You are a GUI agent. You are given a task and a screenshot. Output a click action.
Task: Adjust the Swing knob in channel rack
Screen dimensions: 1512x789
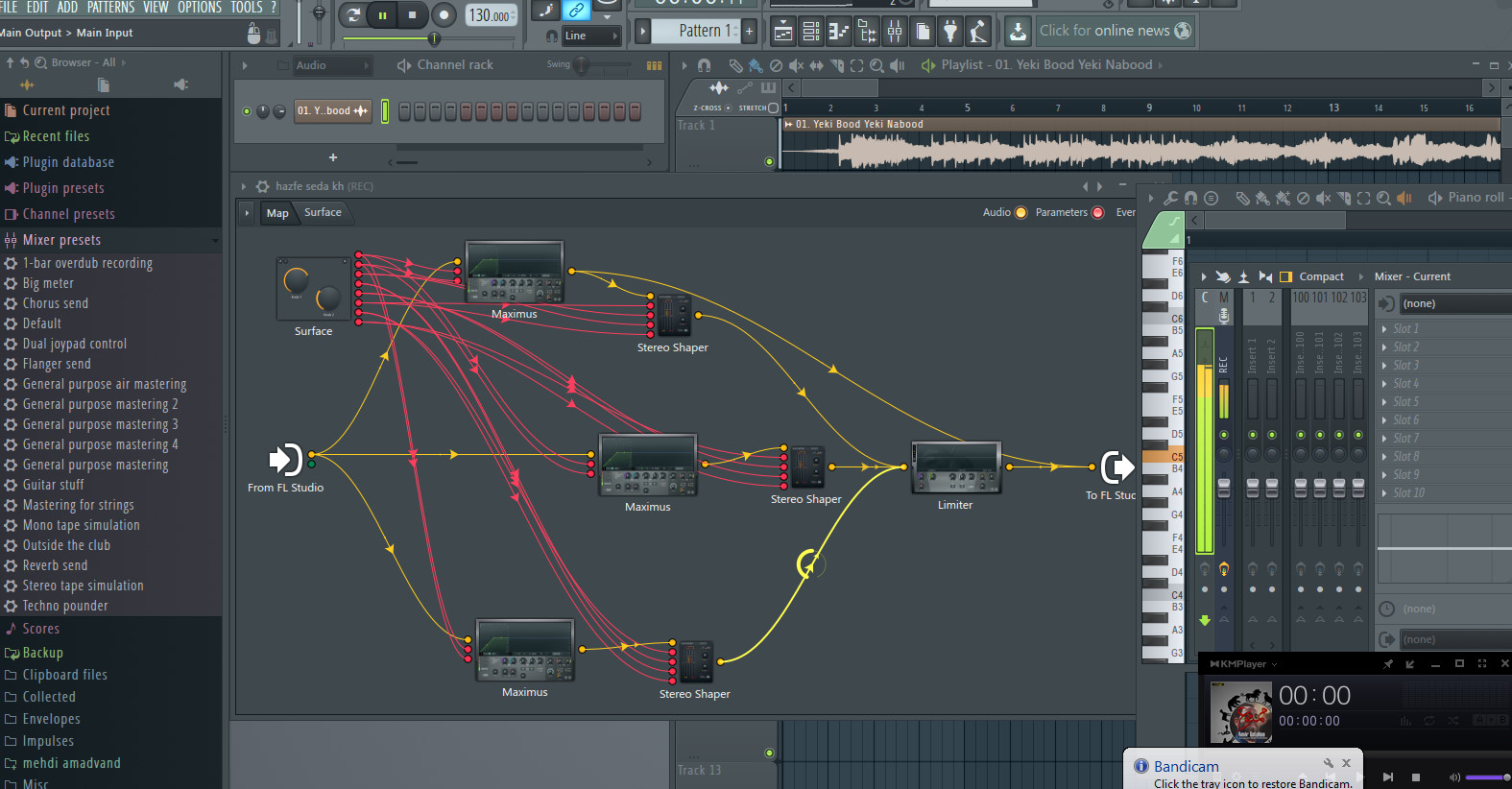[x=582, y=65]
